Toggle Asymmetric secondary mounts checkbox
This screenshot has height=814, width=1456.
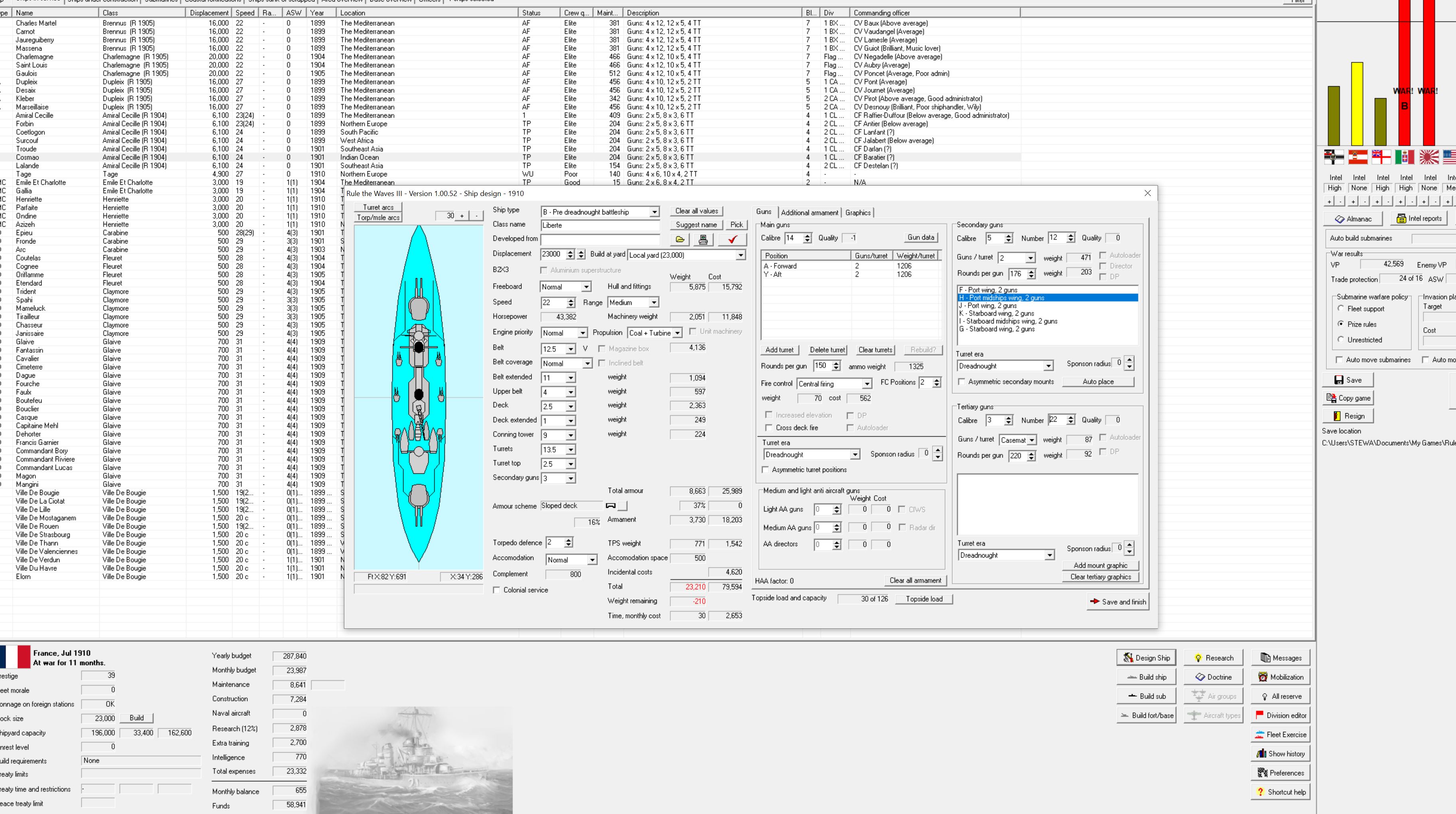point(962,382)
